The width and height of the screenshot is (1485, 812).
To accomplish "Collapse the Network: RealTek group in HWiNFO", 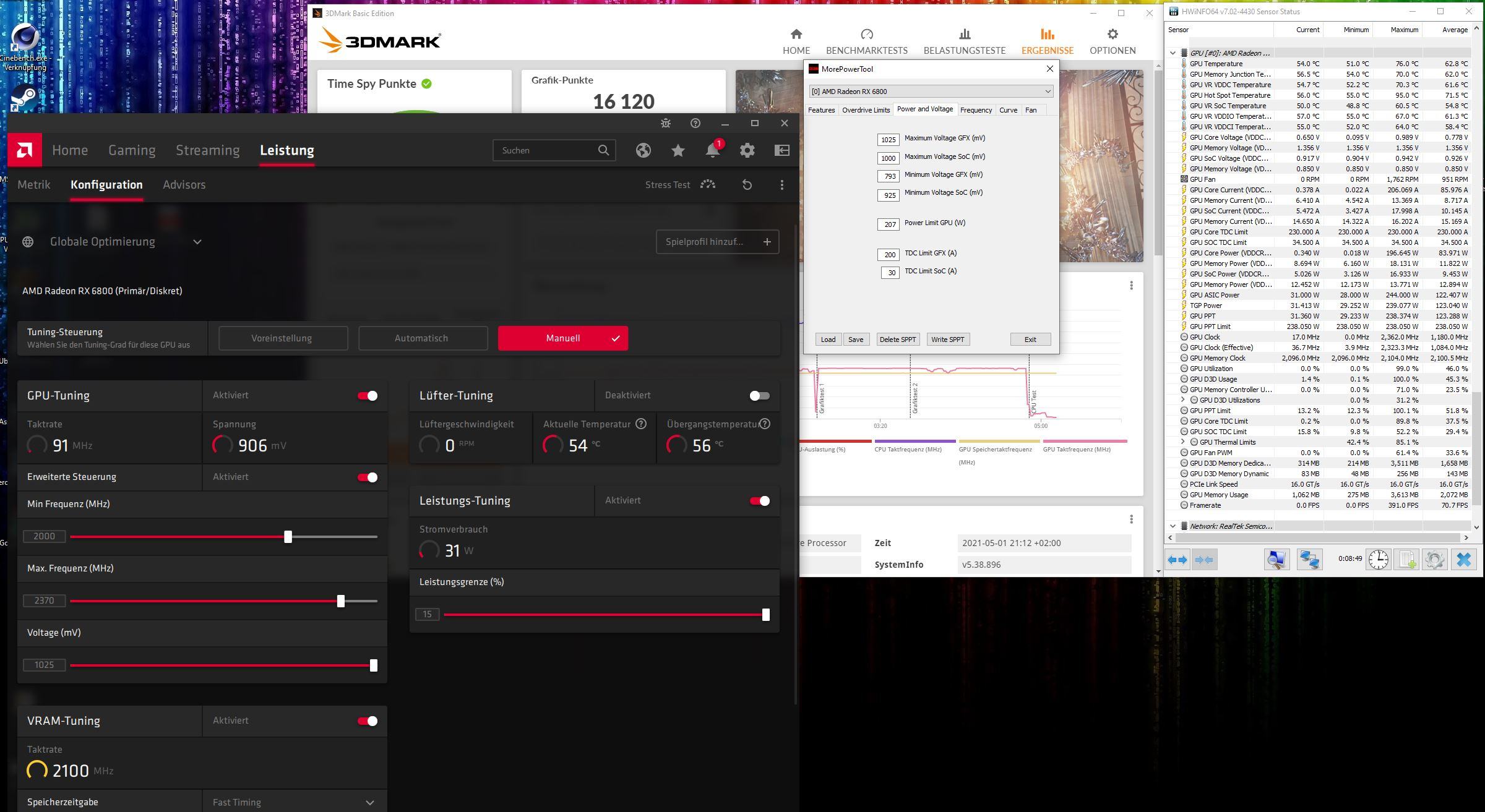I will click(1173, 526).
